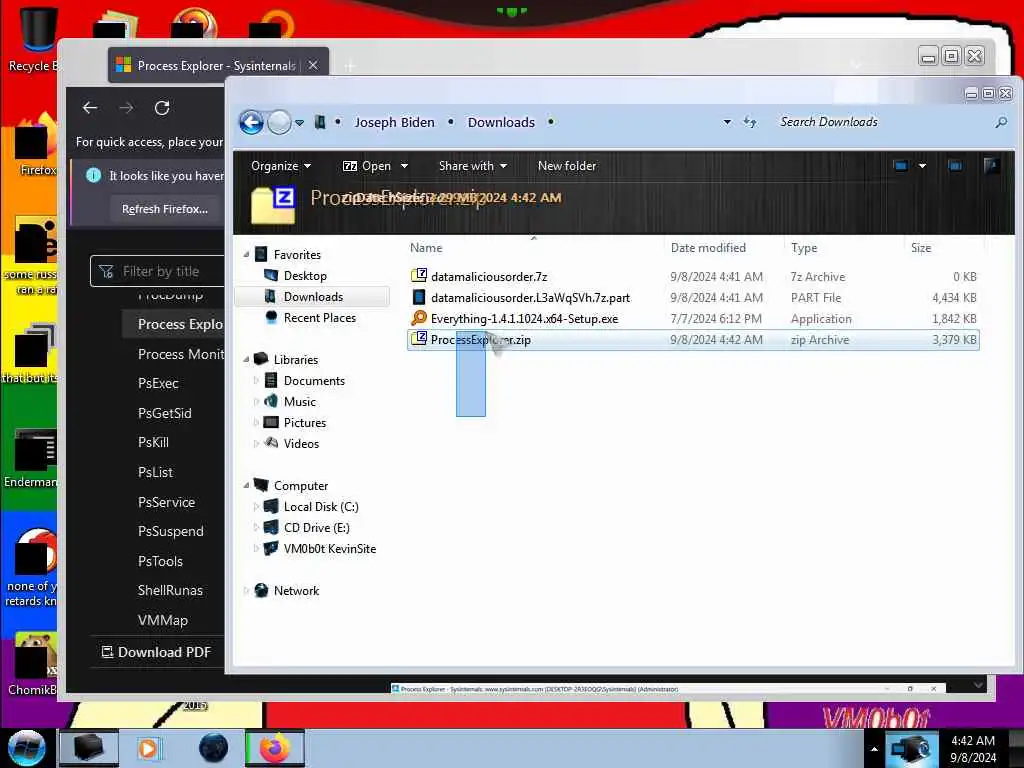Focus the Search Downloads field
Screen dimensions: 1024x768
point(882,122)
